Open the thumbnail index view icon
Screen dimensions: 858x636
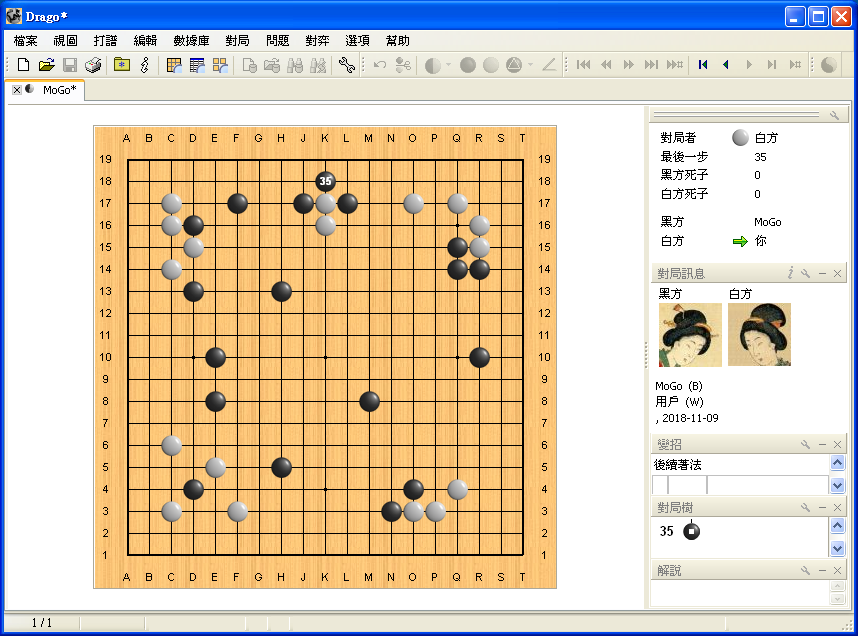click(x=220, y=65)
